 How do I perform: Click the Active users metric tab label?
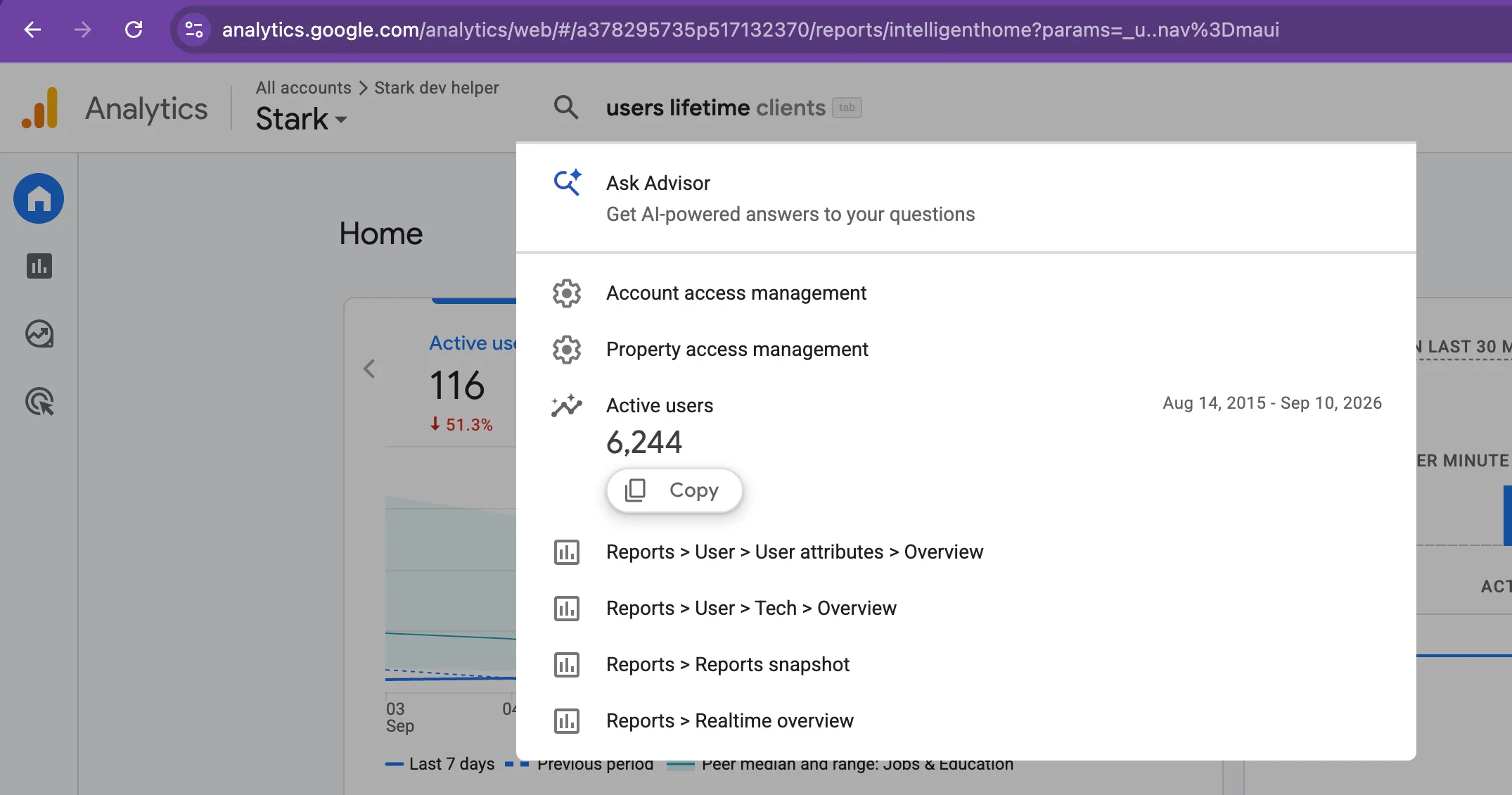473,343
